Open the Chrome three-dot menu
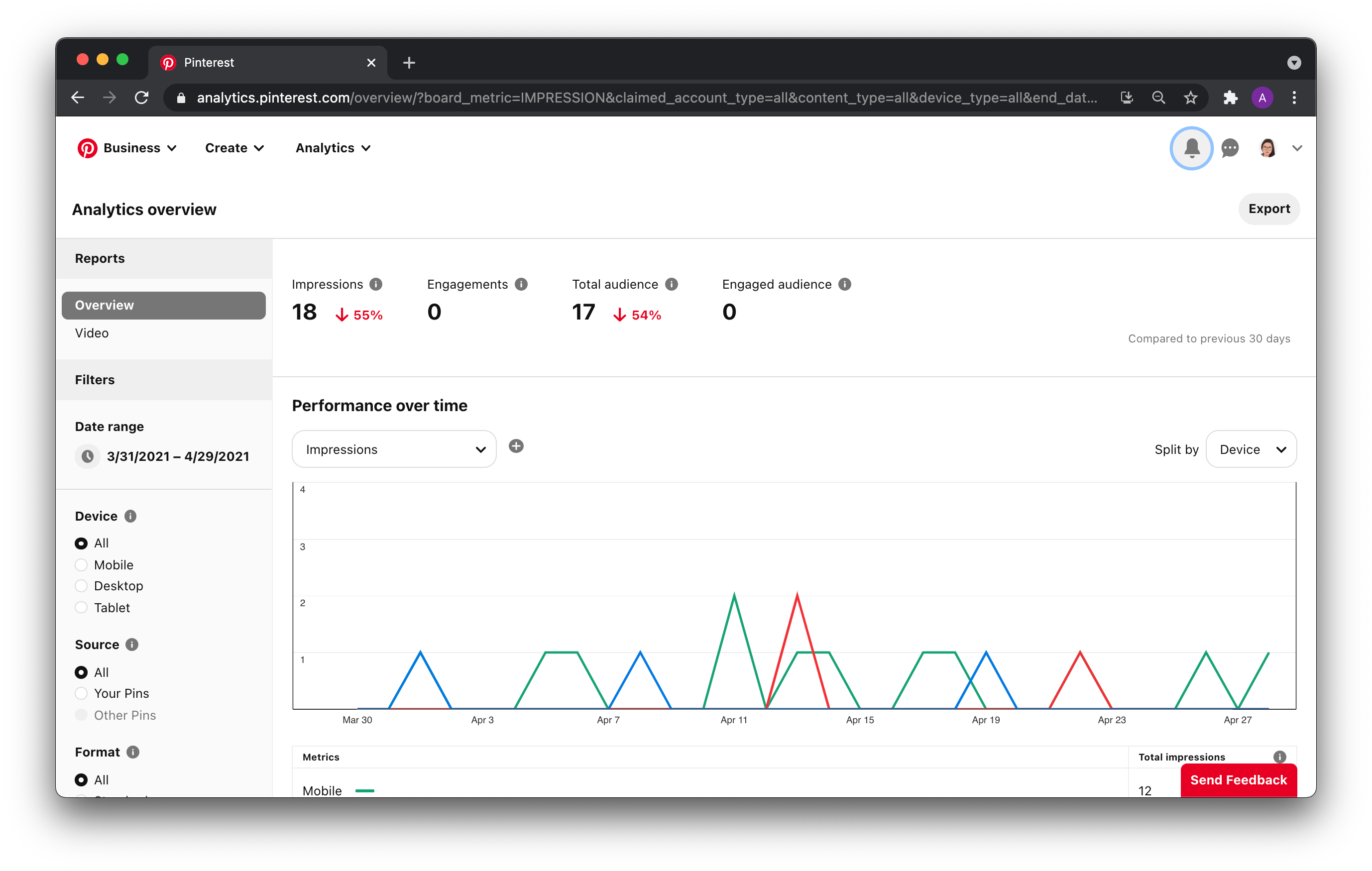This screenshot has width=1372, height=871. point(1294,98)
